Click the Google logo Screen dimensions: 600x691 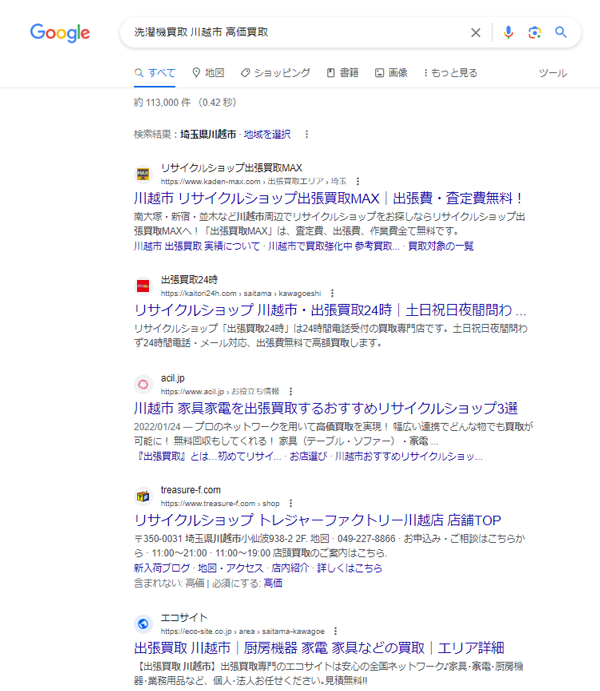click(x=60, y=33)
